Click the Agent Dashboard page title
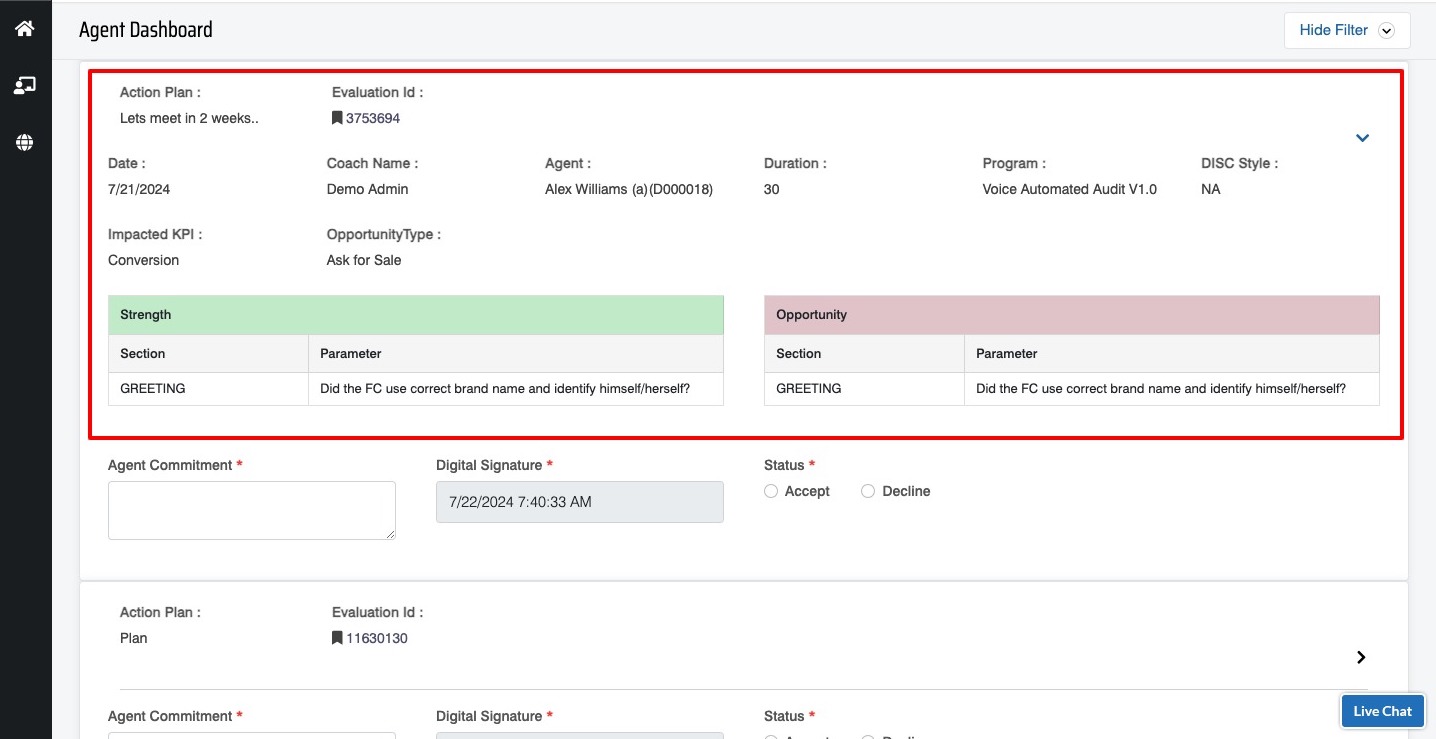The width and height of the screenshot is (1436, 739). 146,30
